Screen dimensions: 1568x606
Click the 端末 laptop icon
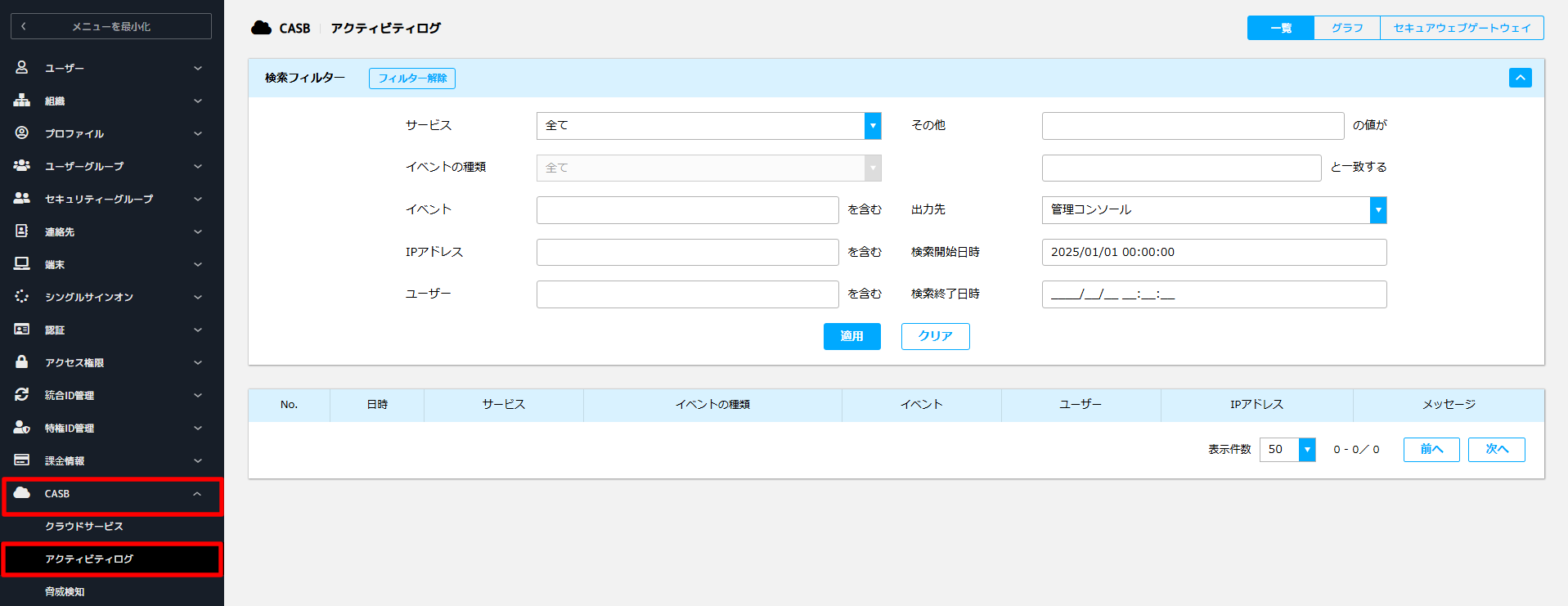(22, 263)
